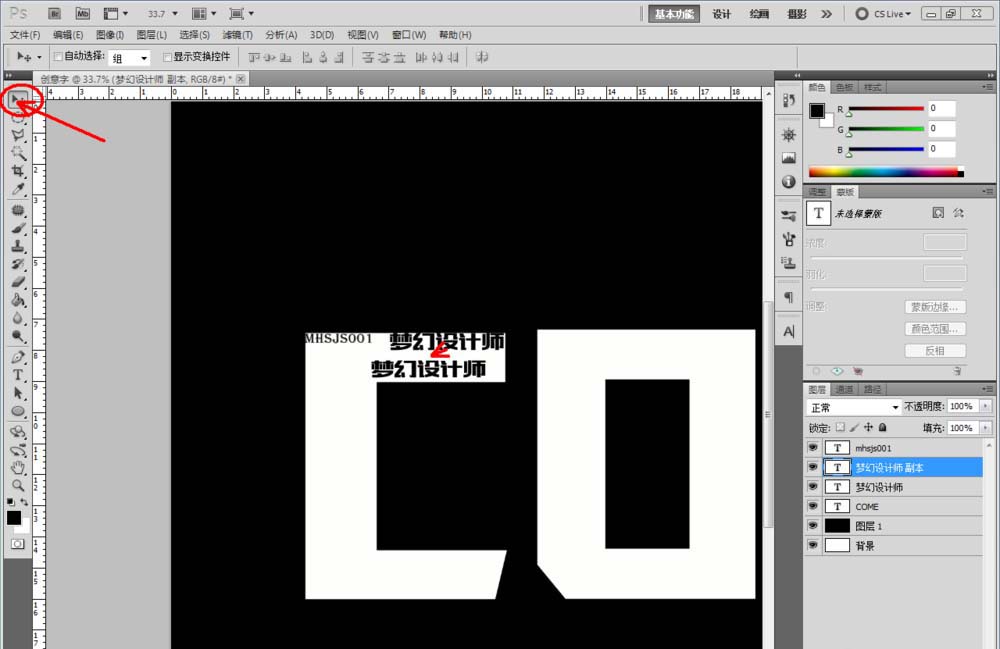Open the opacity 不透明度 slider arrow

986,406
